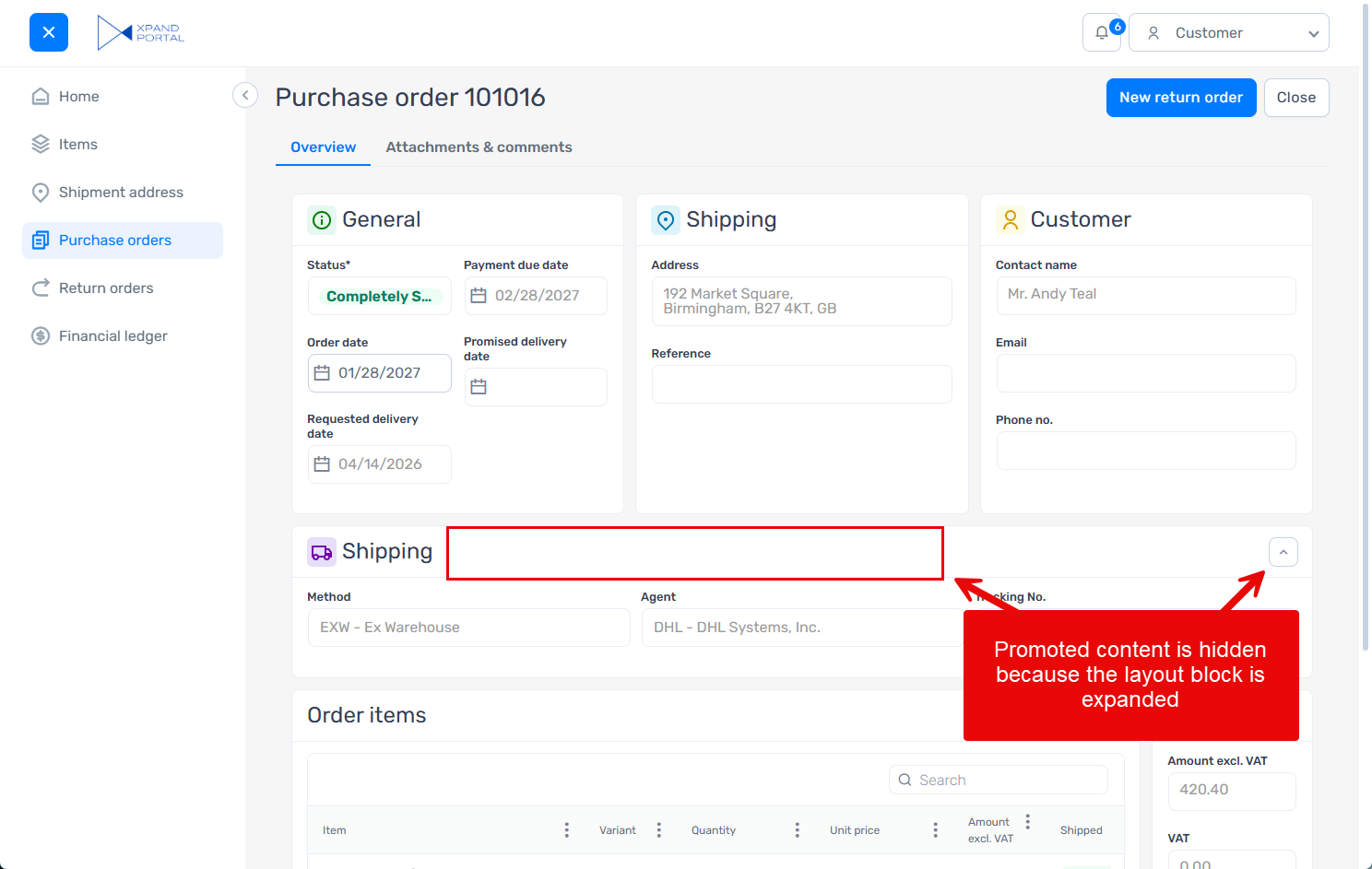Click the Requested delivery date calendar icon
Screen dimensions: 1372x869
tap(322, 464)
